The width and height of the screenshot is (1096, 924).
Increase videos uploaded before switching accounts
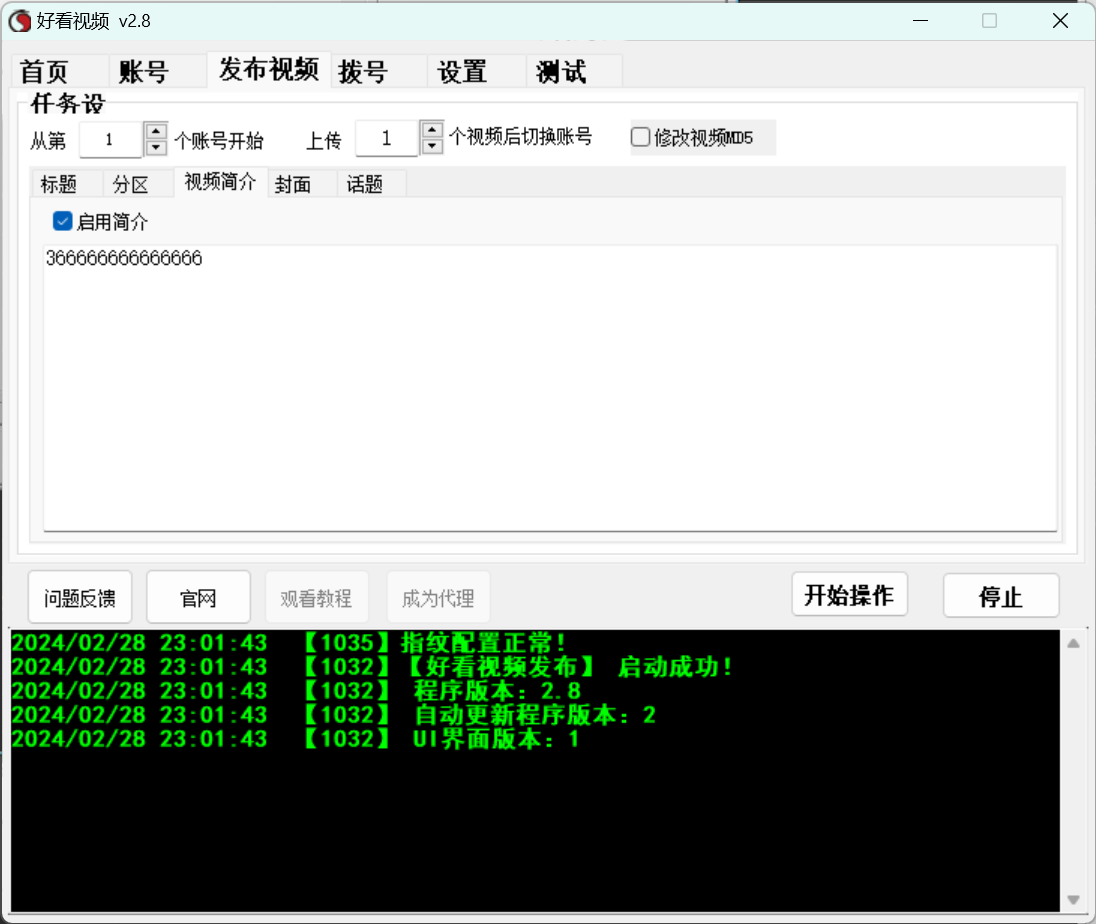(x=433, y=130)
